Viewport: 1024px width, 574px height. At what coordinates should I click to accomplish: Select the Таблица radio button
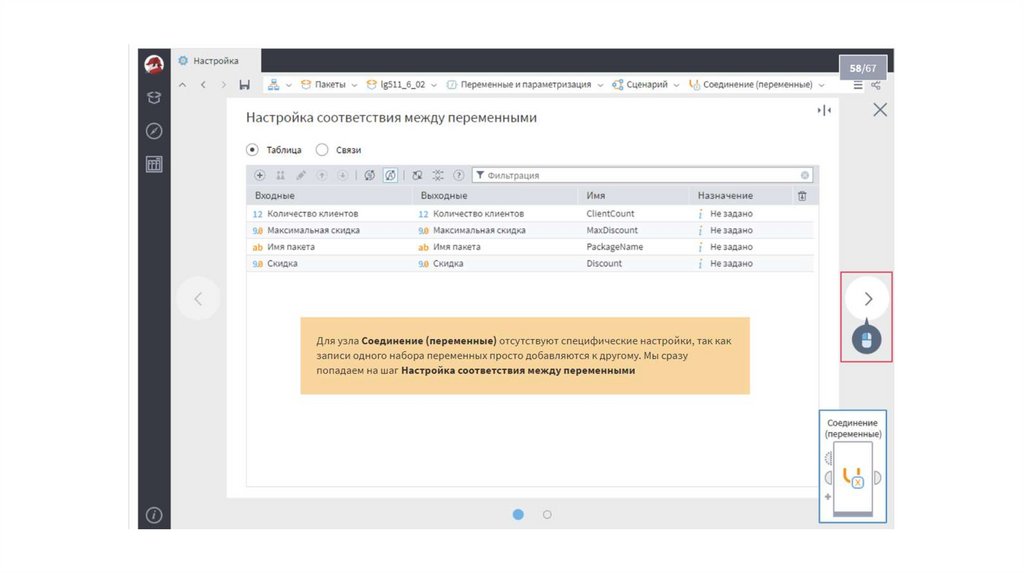click(252, 150)
